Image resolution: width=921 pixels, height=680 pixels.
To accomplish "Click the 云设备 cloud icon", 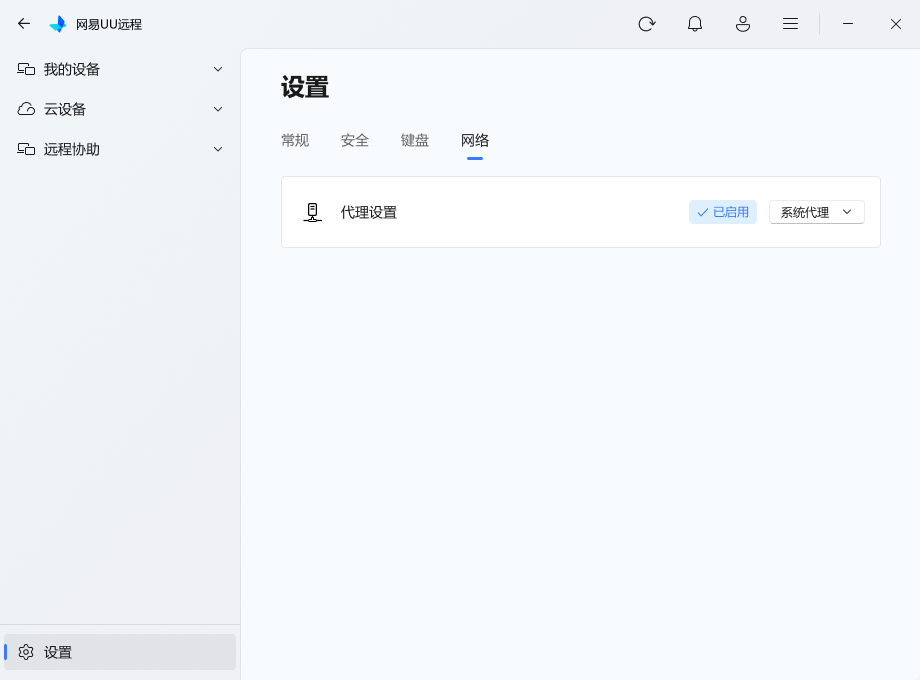I will [x=26, y=109].
